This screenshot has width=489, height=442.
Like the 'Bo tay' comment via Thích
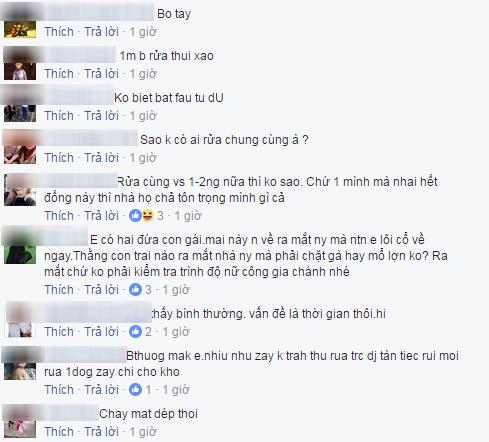coord(59,32)
